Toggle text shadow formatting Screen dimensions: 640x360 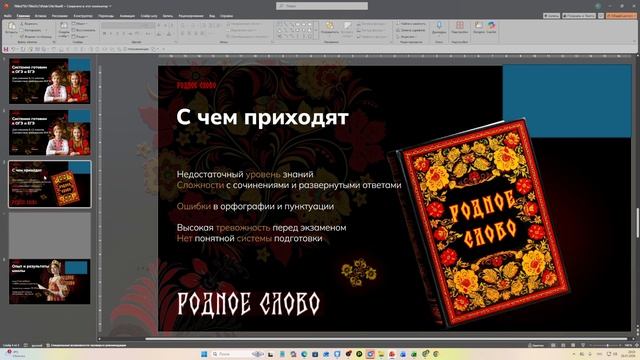(x=124, y=34)
